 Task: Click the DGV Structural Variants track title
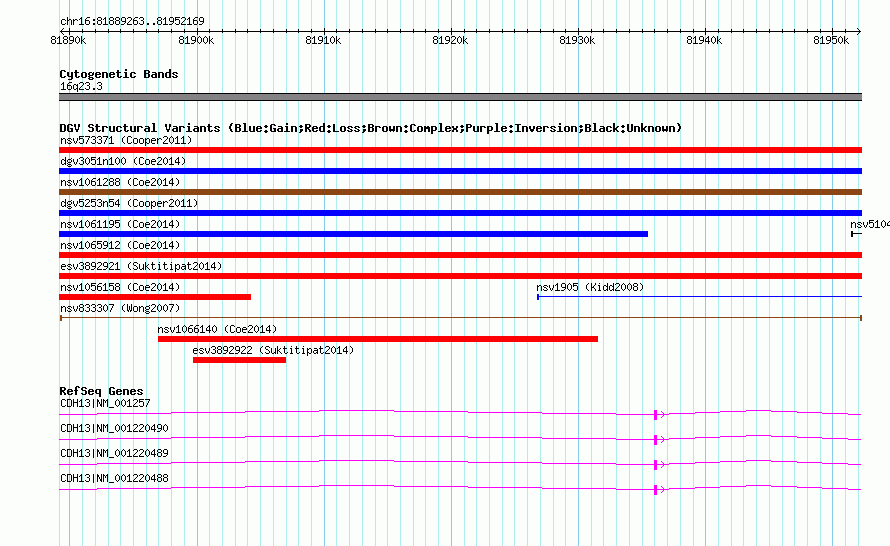tap(371, 128)
